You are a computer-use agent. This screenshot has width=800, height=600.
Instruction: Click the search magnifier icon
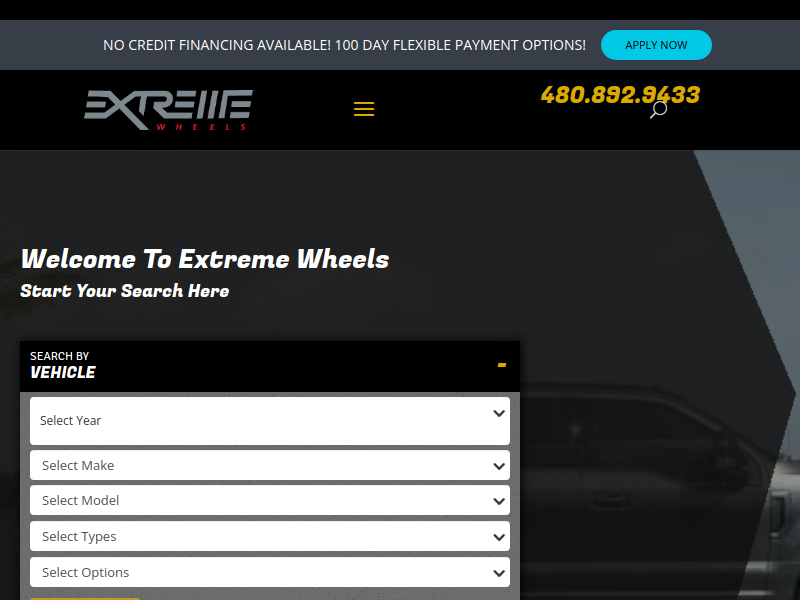click(658, 110)
